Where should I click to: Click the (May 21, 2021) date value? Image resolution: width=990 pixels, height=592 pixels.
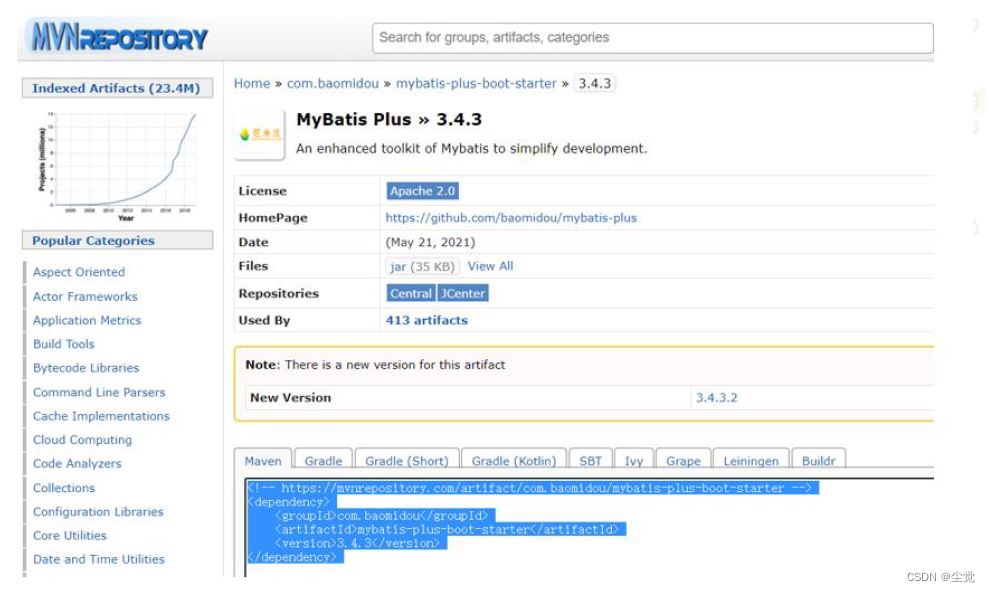430,242
